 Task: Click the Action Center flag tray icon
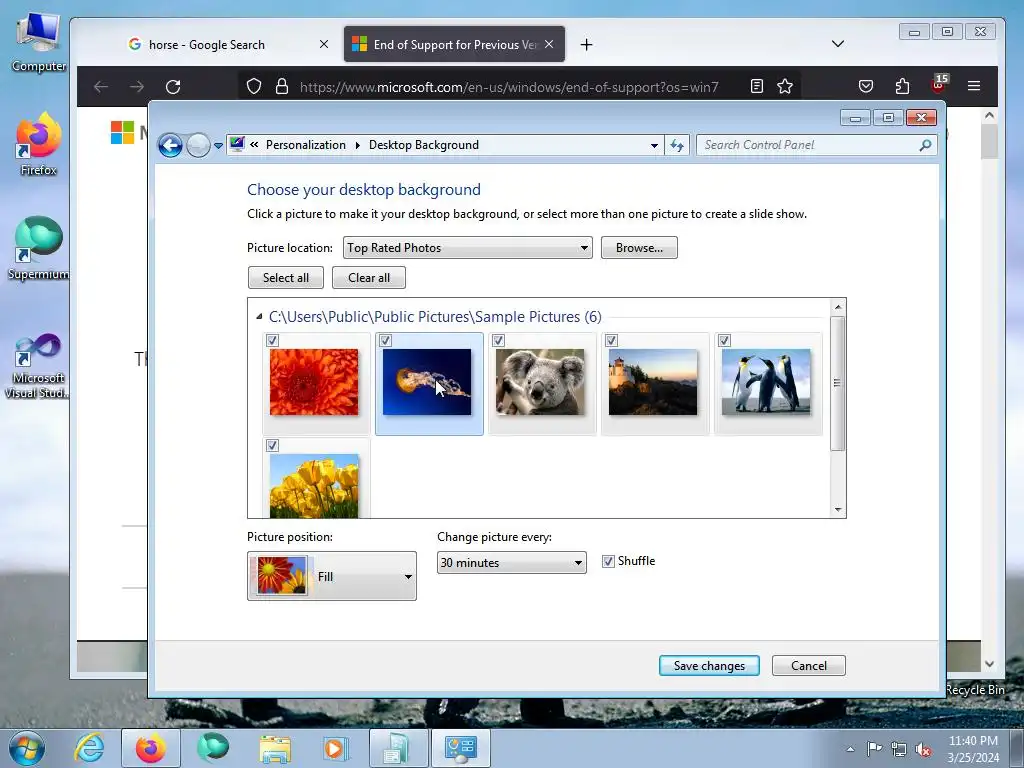coord(874,748)
